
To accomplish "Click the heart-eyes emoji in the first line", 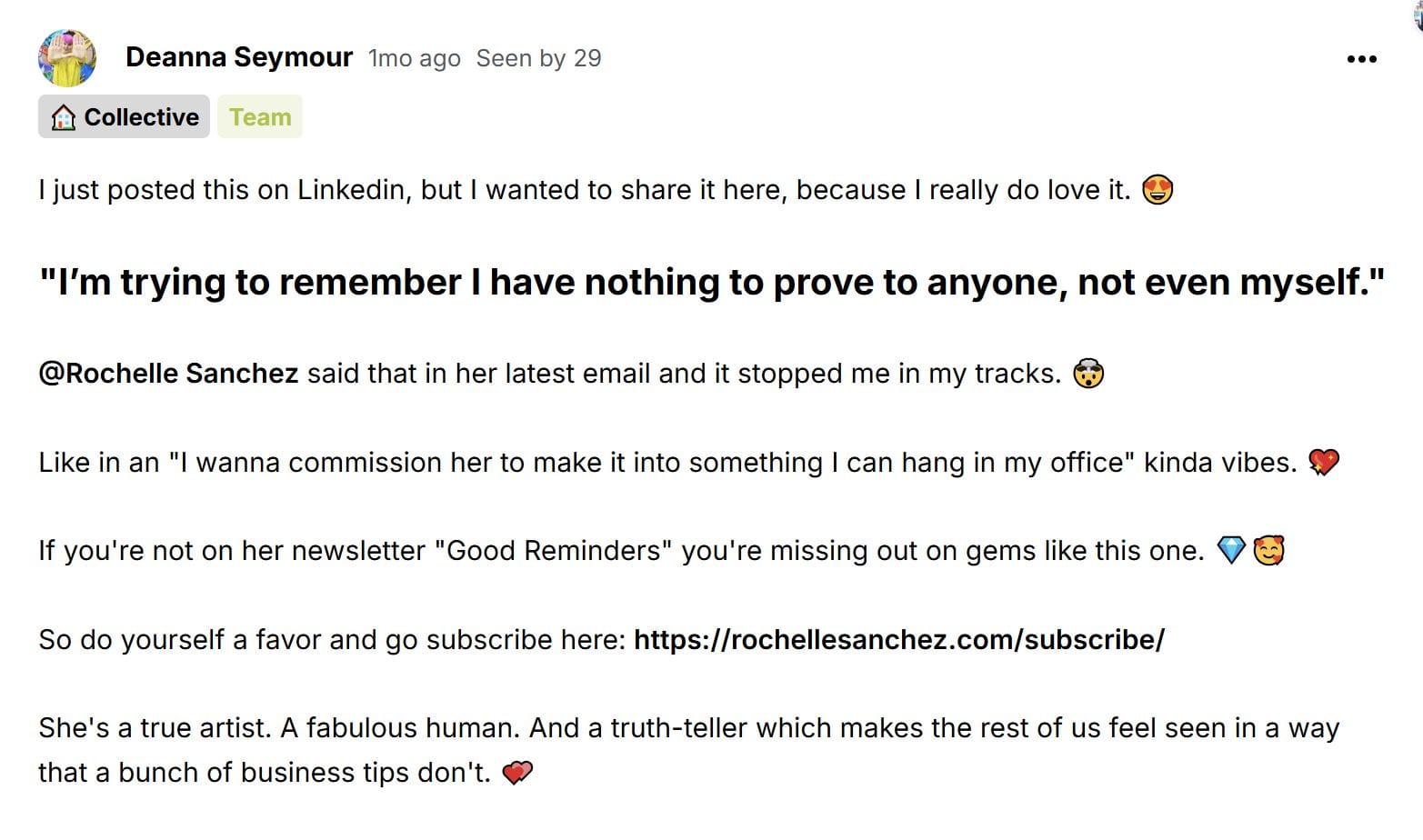I will click(1157, 189).
